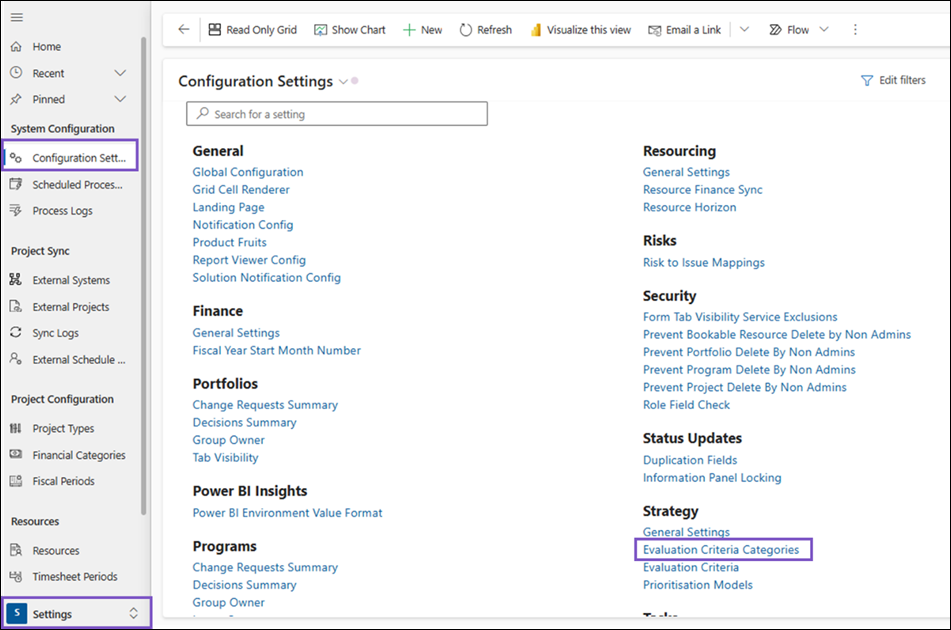Click the hamburger menu icon
This screenshot has width=951, height=630.
tap(17, 18)
